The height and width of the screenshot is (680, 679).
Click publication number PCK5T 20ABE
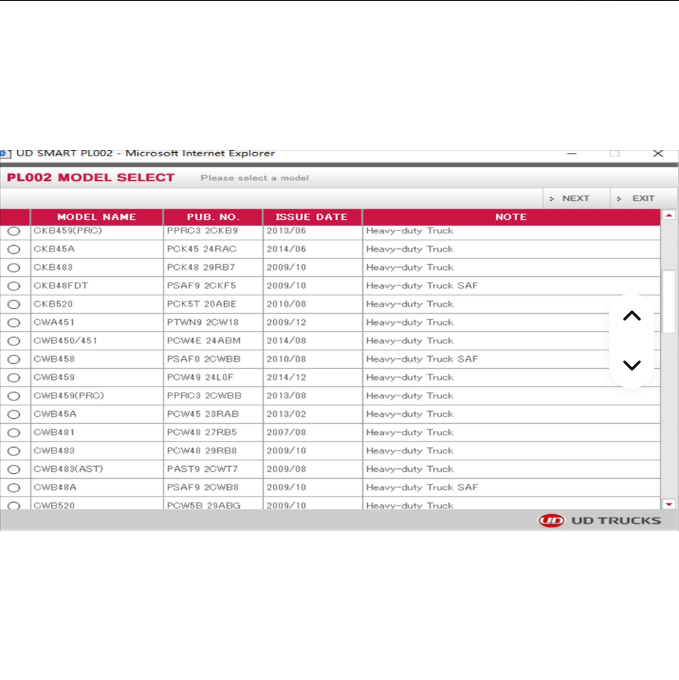[202, 304]
